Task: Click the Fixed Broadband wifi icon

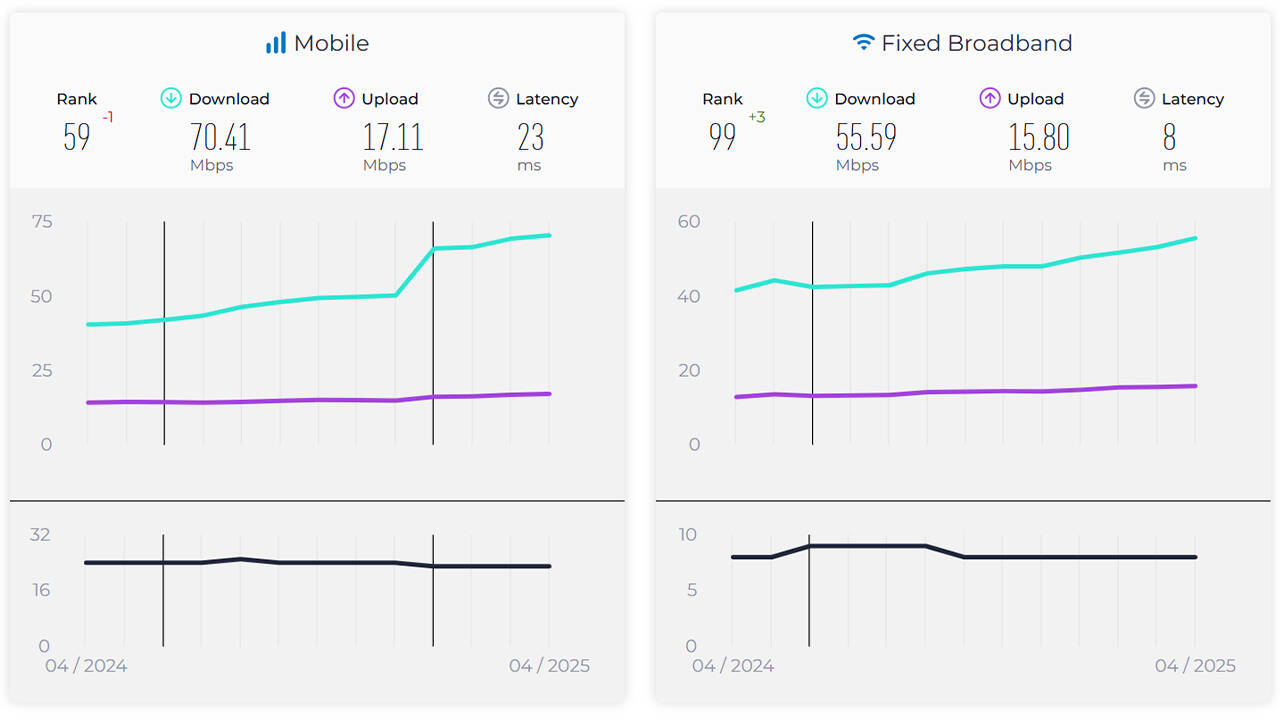Action: [x=863, y=43]
